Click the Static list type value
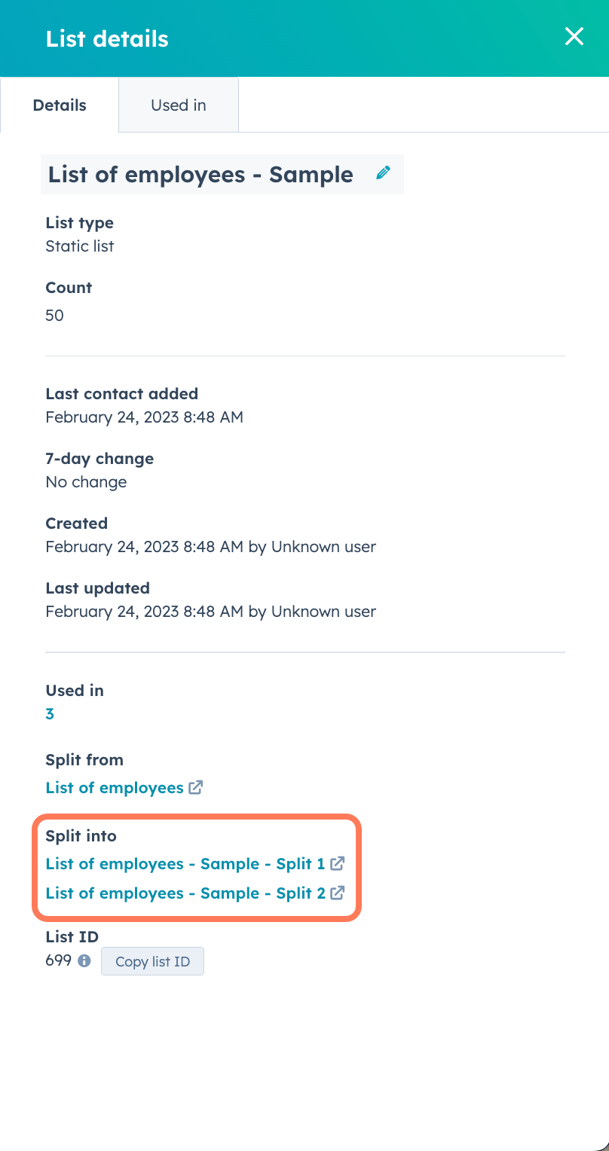609x1151 pixels. [x=80, y=246]
